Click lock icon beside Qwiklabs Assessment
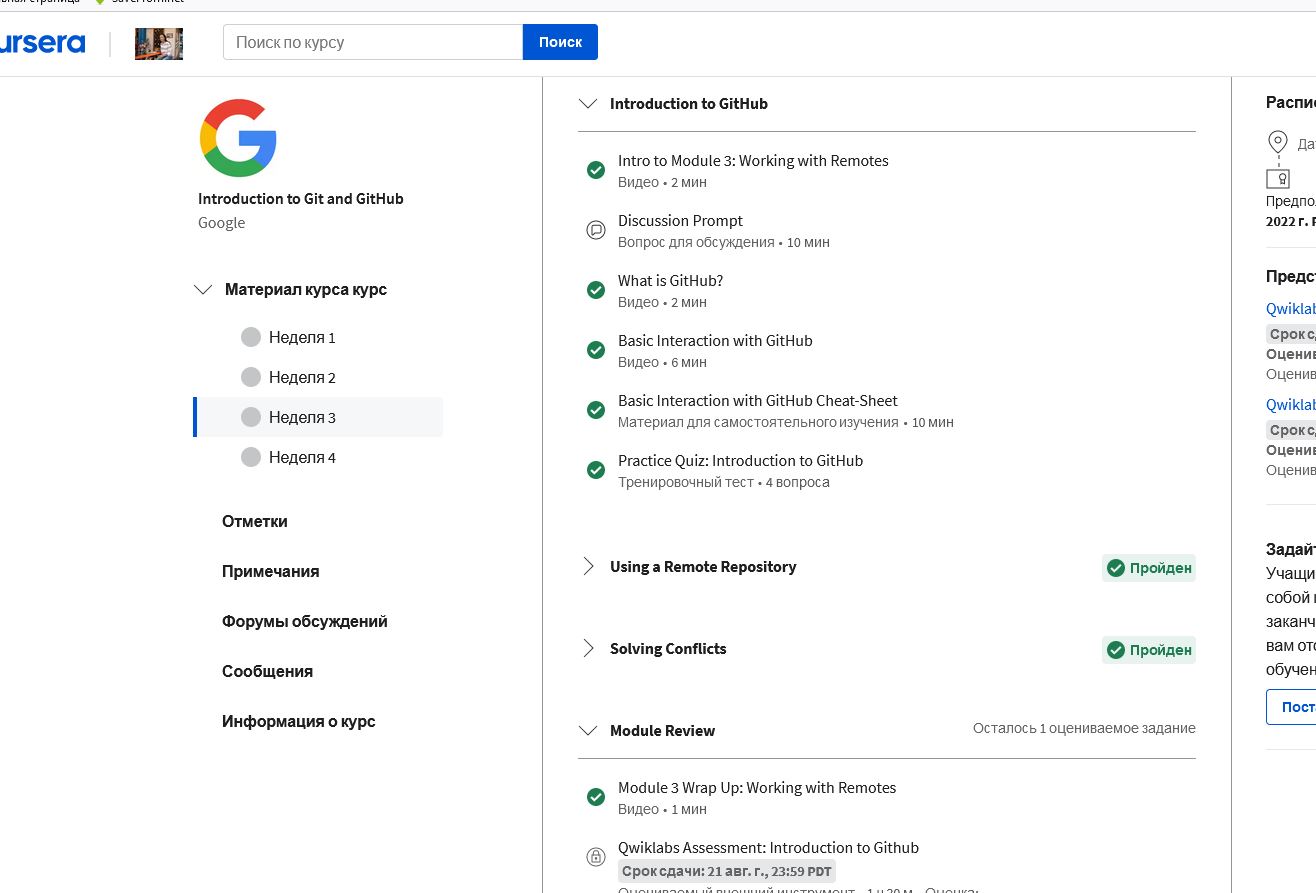This screenshot has height=893, width=1316. pos(596,857)
